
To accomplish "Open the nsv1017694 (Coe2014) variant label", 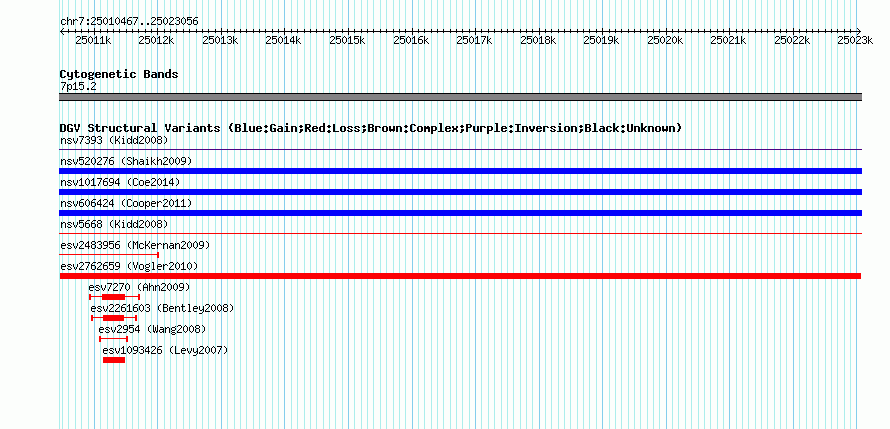I will [120, 182].
